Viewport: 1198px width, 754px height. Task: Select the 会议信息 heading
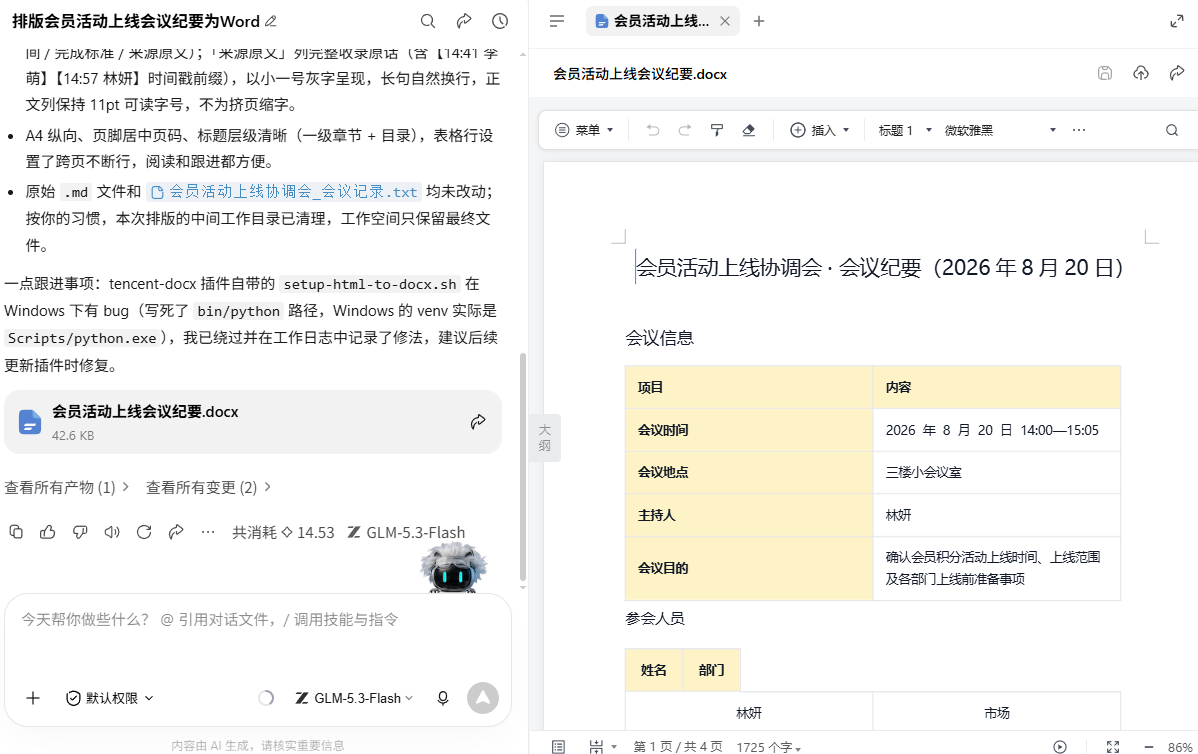click(659, 338)
